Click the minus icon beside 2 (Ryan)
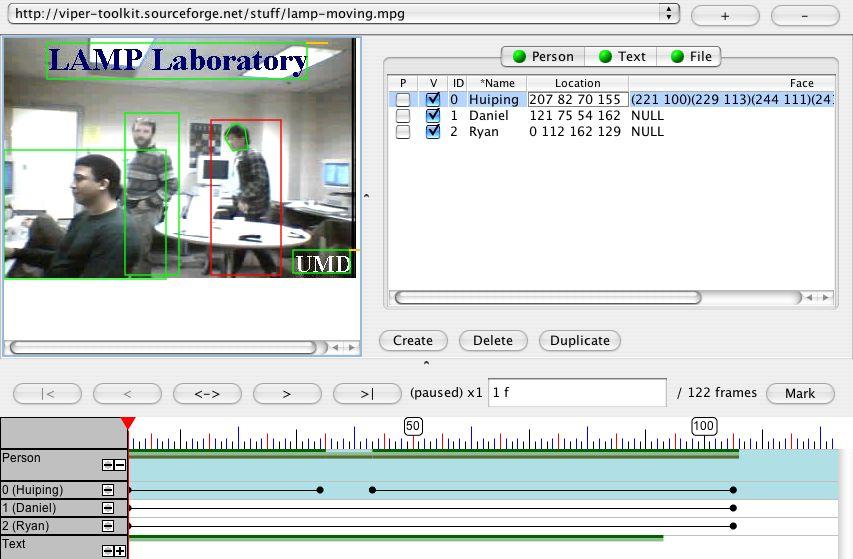853x559 pixels. [108, 526]
